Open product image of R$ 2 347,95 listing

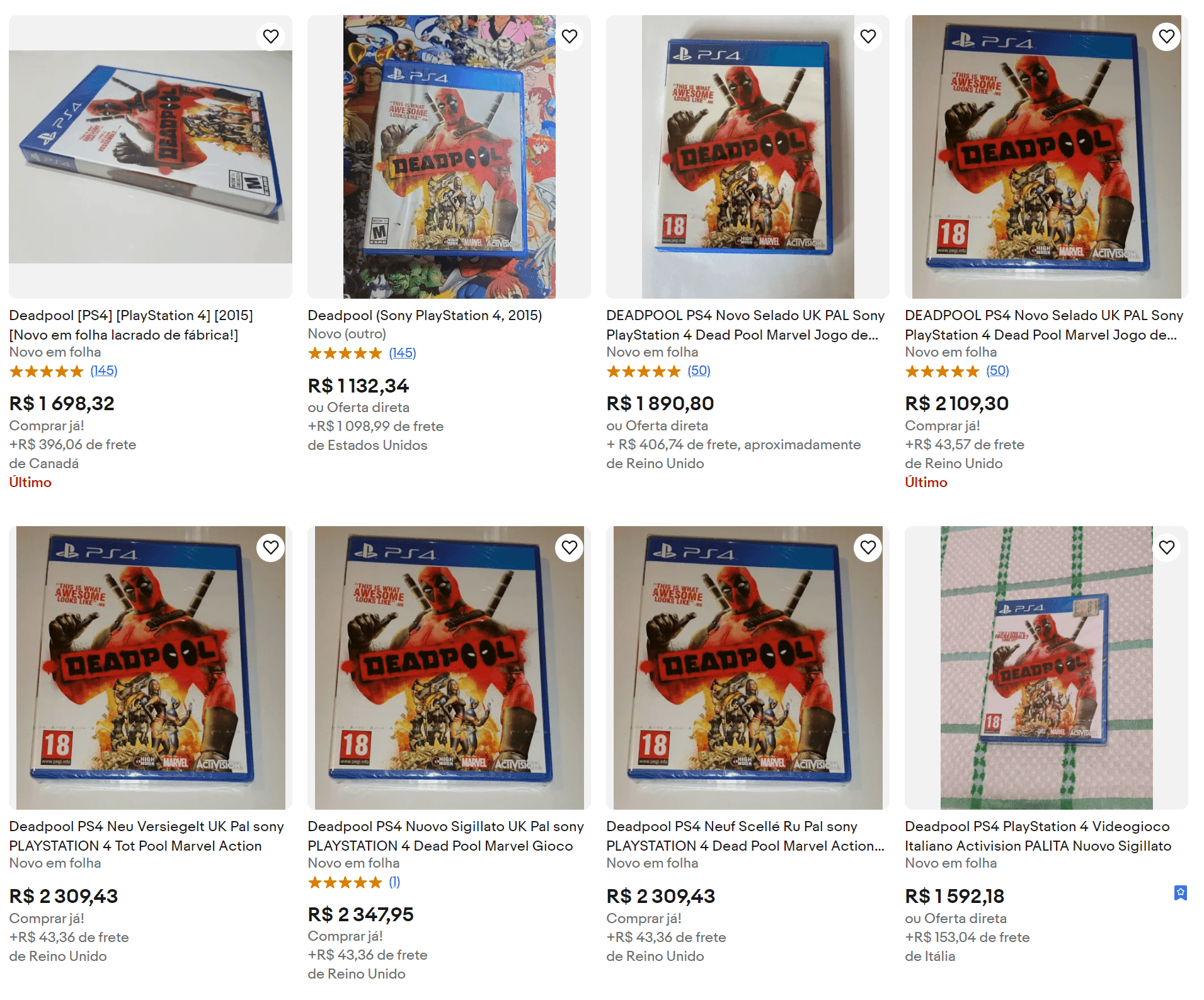pos(449,667)
